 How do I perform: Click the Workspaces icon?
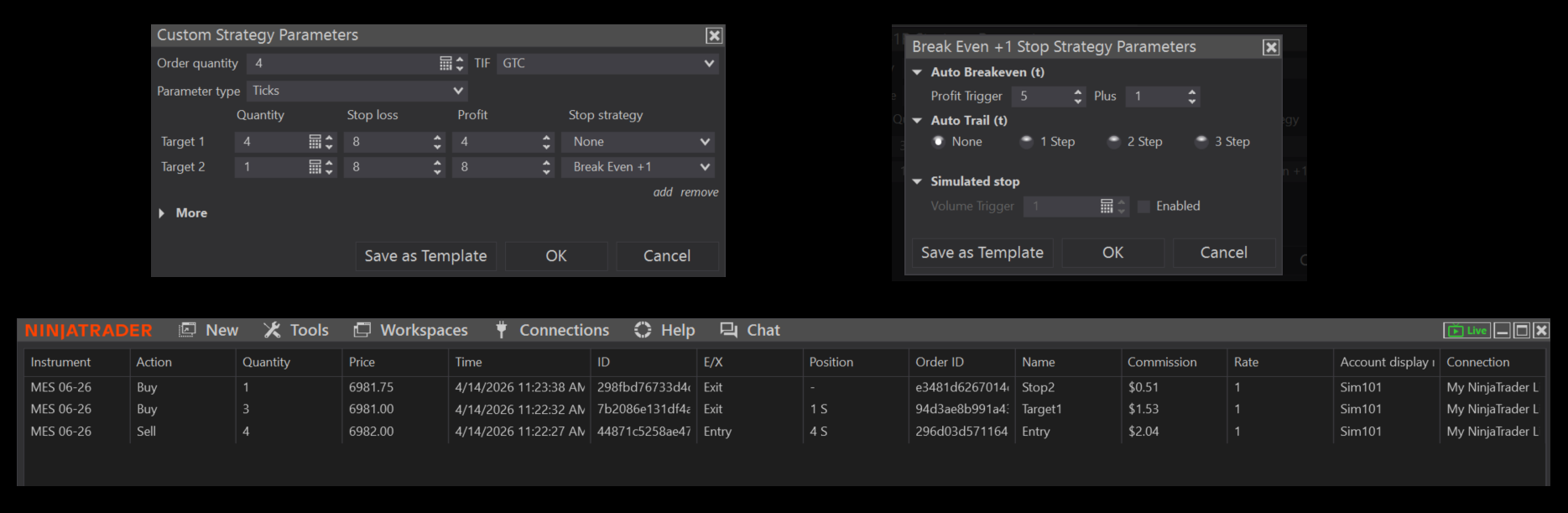tap(362, 330)
